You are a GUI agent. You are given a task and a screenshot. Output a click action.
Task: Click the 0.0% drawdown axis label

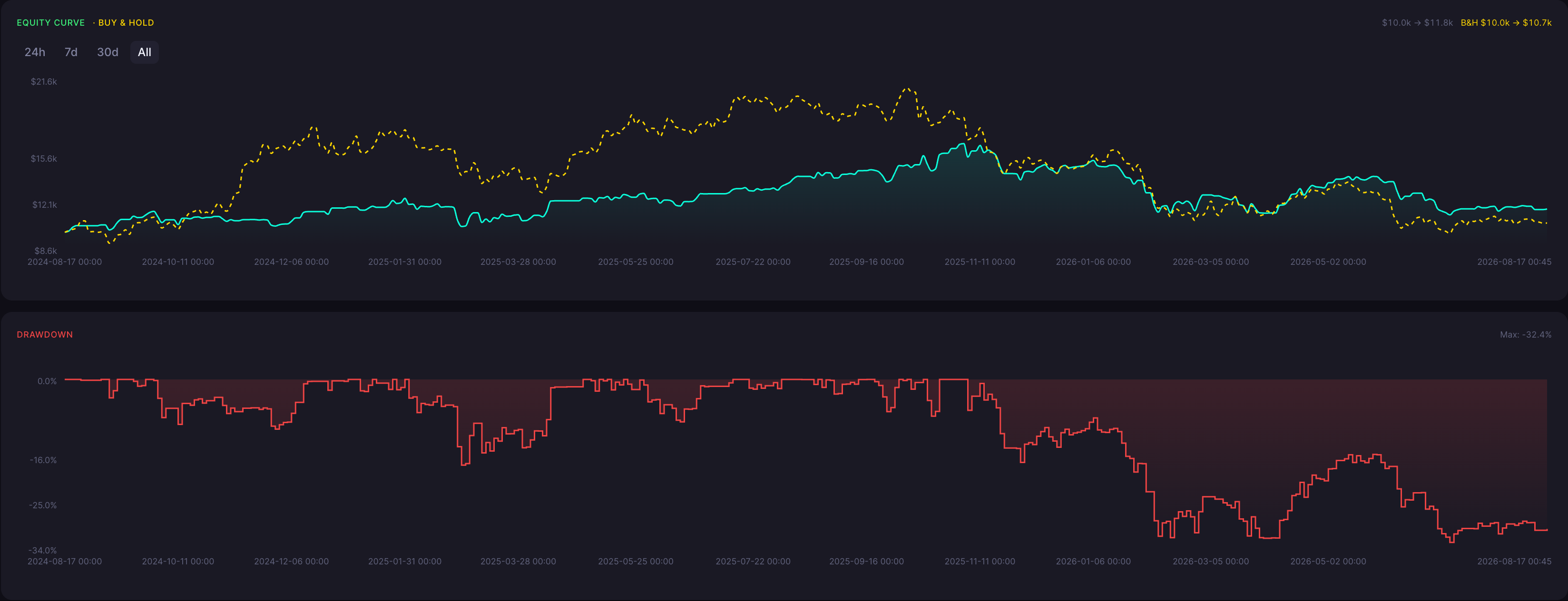(47, 381)
